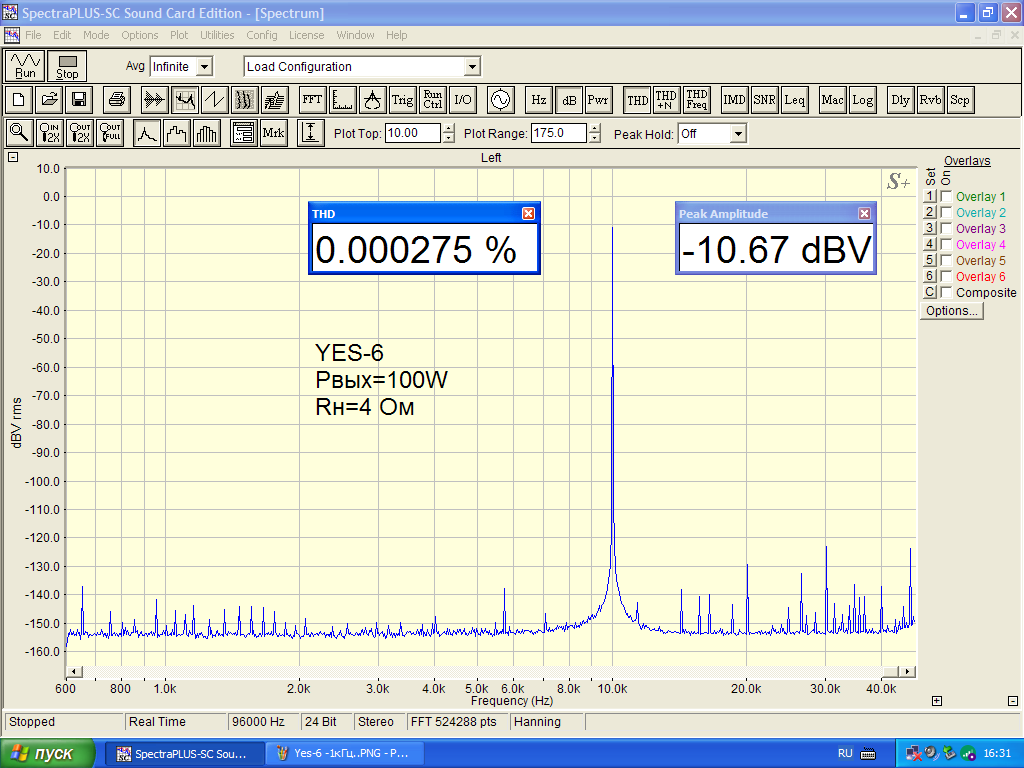Expand the Load Configuration dropdown
The image size is (1024, 768).
(x=472, y=67)
